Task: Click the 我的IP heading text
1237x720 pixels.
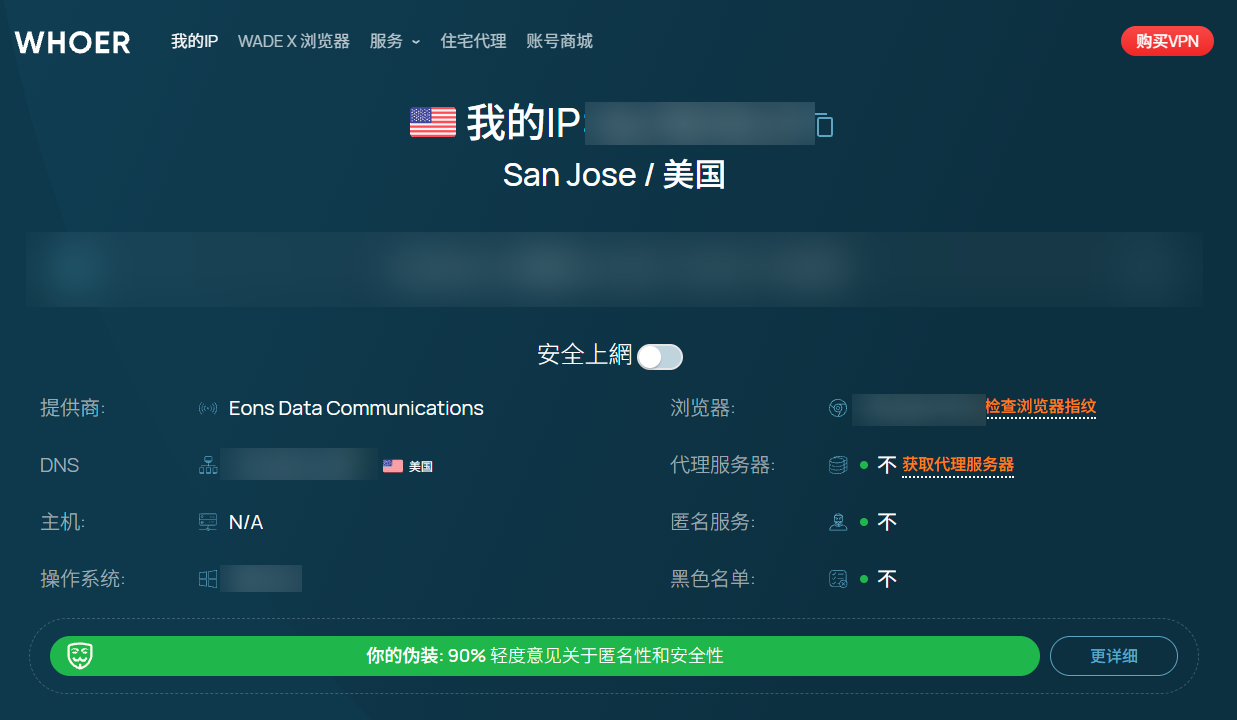Action: (x=523, y=124)
